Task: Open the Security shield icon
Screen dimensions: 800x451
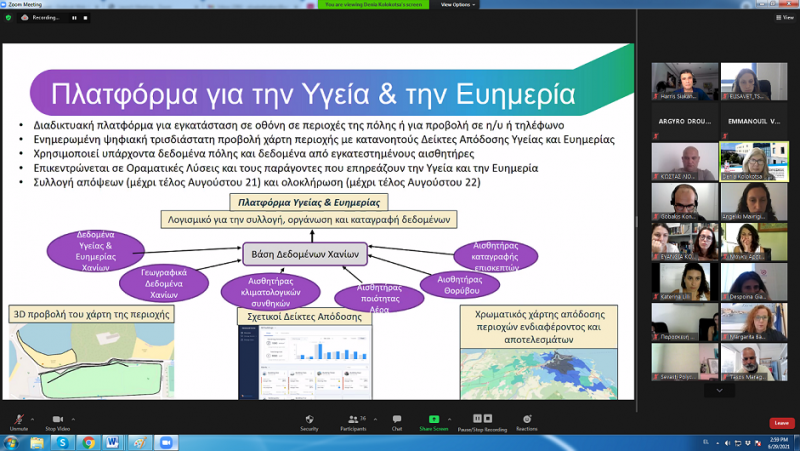Action: pyautogui.click(x=309, y=419)
